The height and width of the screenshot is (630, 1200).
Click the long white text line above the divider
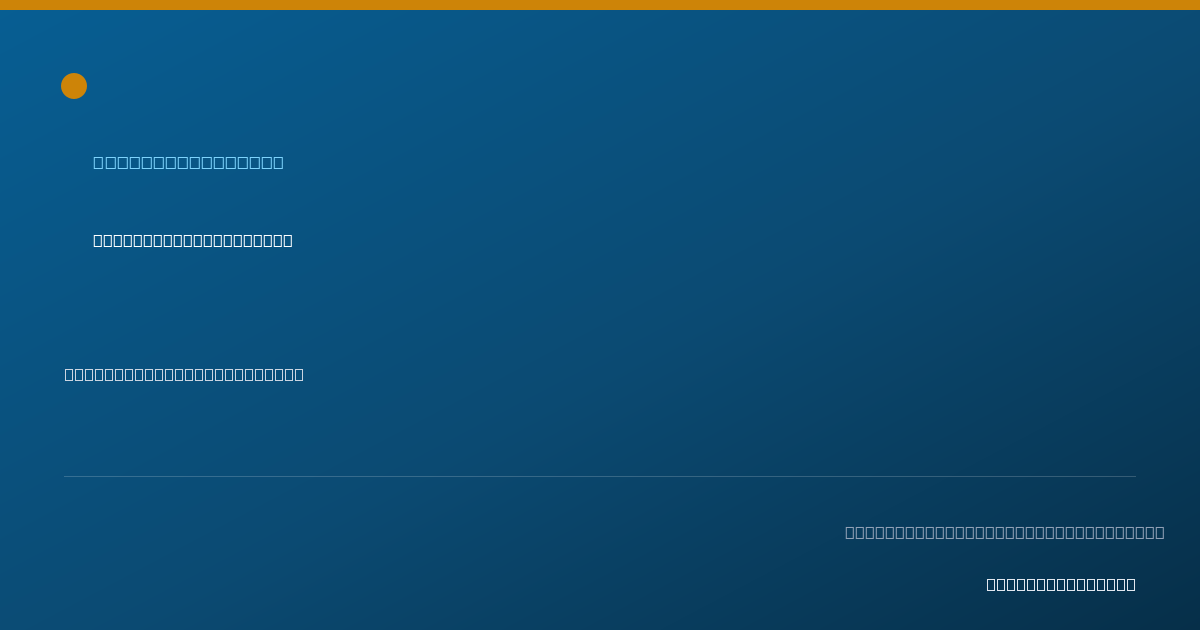[184, 374]
